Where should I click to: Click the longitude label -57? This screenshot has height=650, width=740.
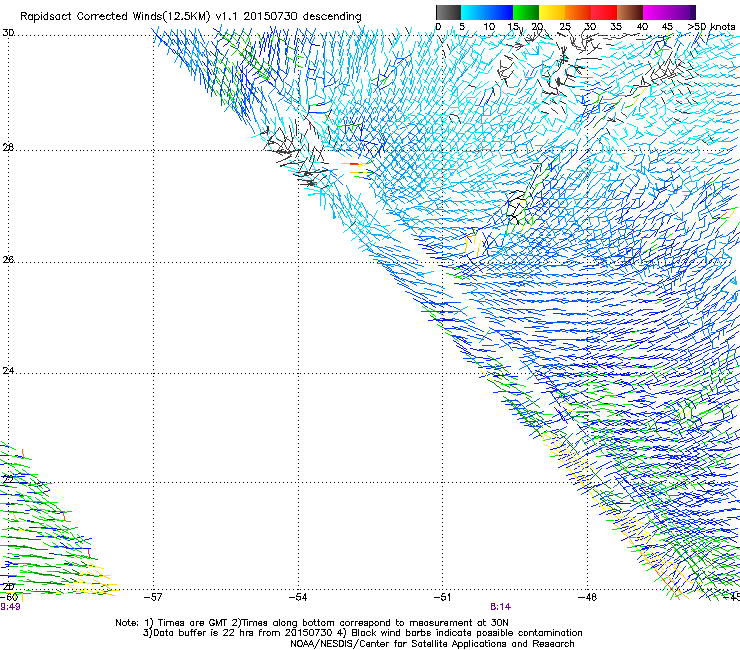coord(153,597)
